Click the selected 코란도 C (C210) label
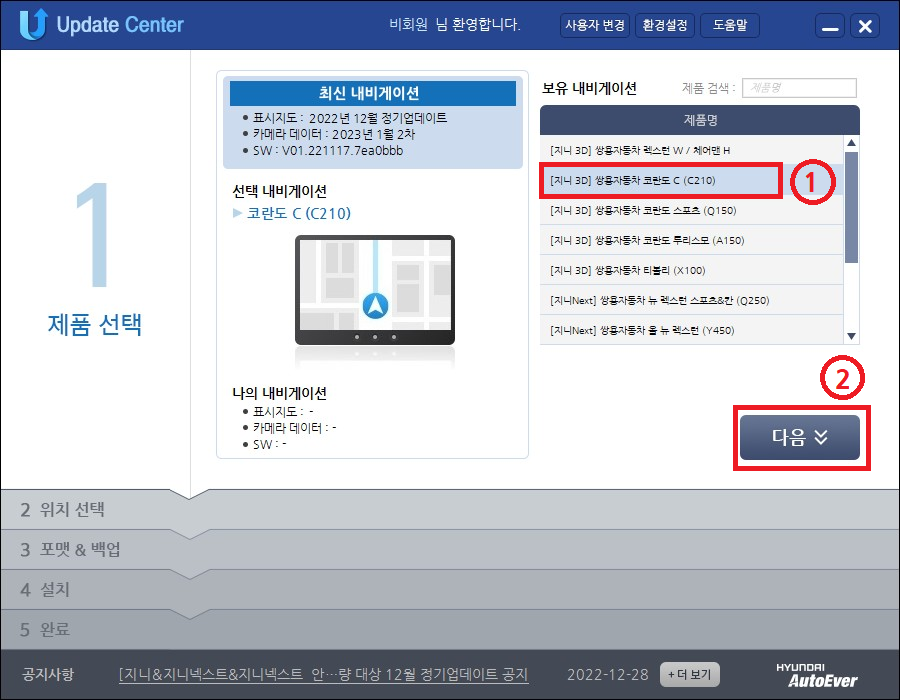The image size is (900, 700). pyautogui.click(x=298, y=213)
